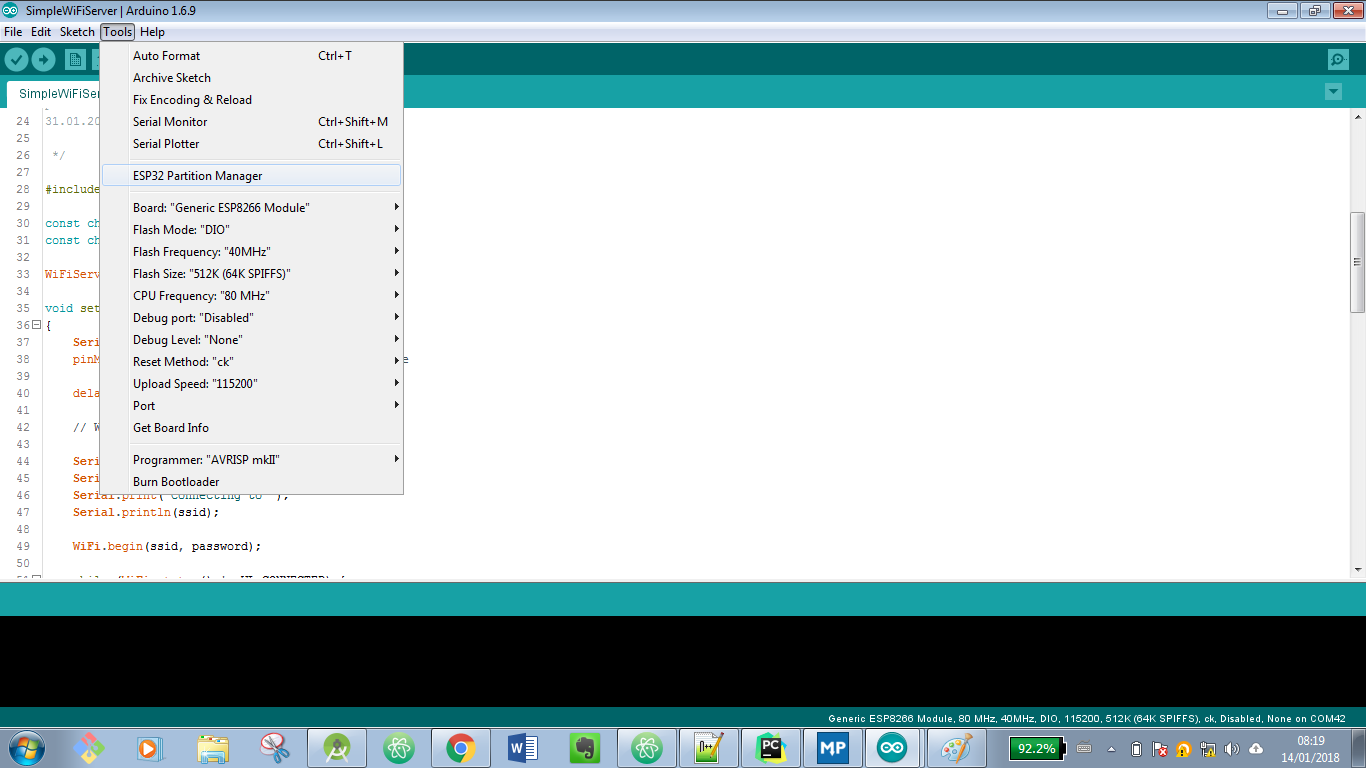Open Paint palette icon in taskbar

[956, 747]
